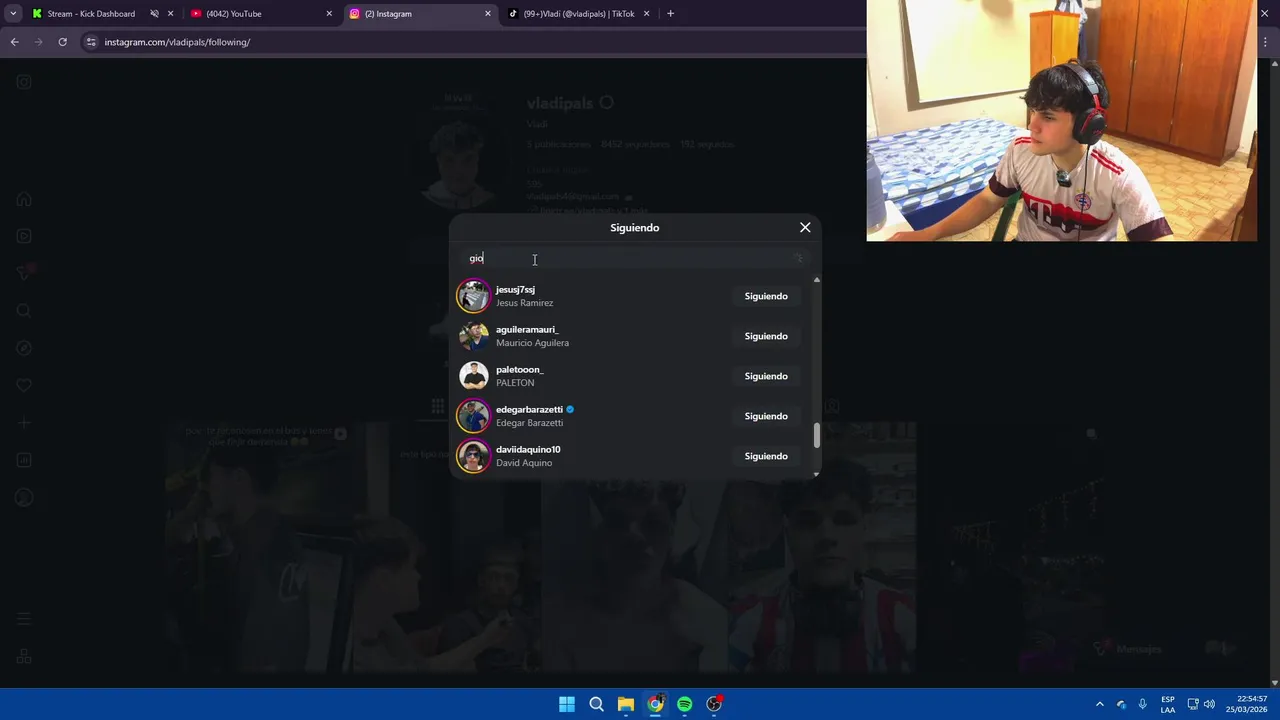
Task: View site information icon in address bar
Action: pos(91,42)
